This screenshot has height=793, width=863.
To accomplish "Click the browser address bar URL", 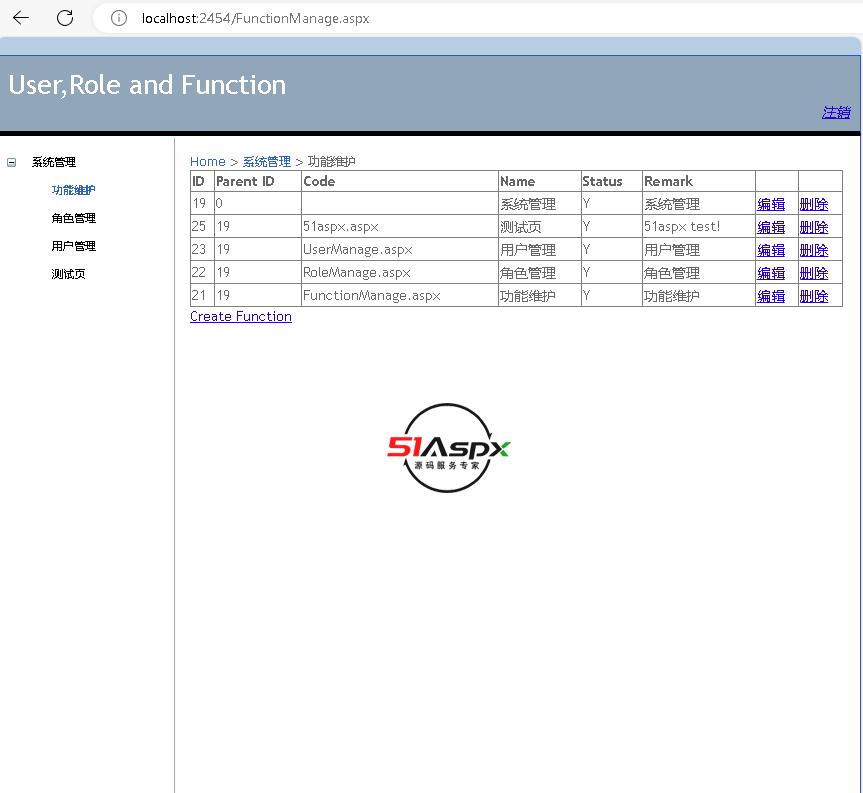I will click(x=255, y=18).
